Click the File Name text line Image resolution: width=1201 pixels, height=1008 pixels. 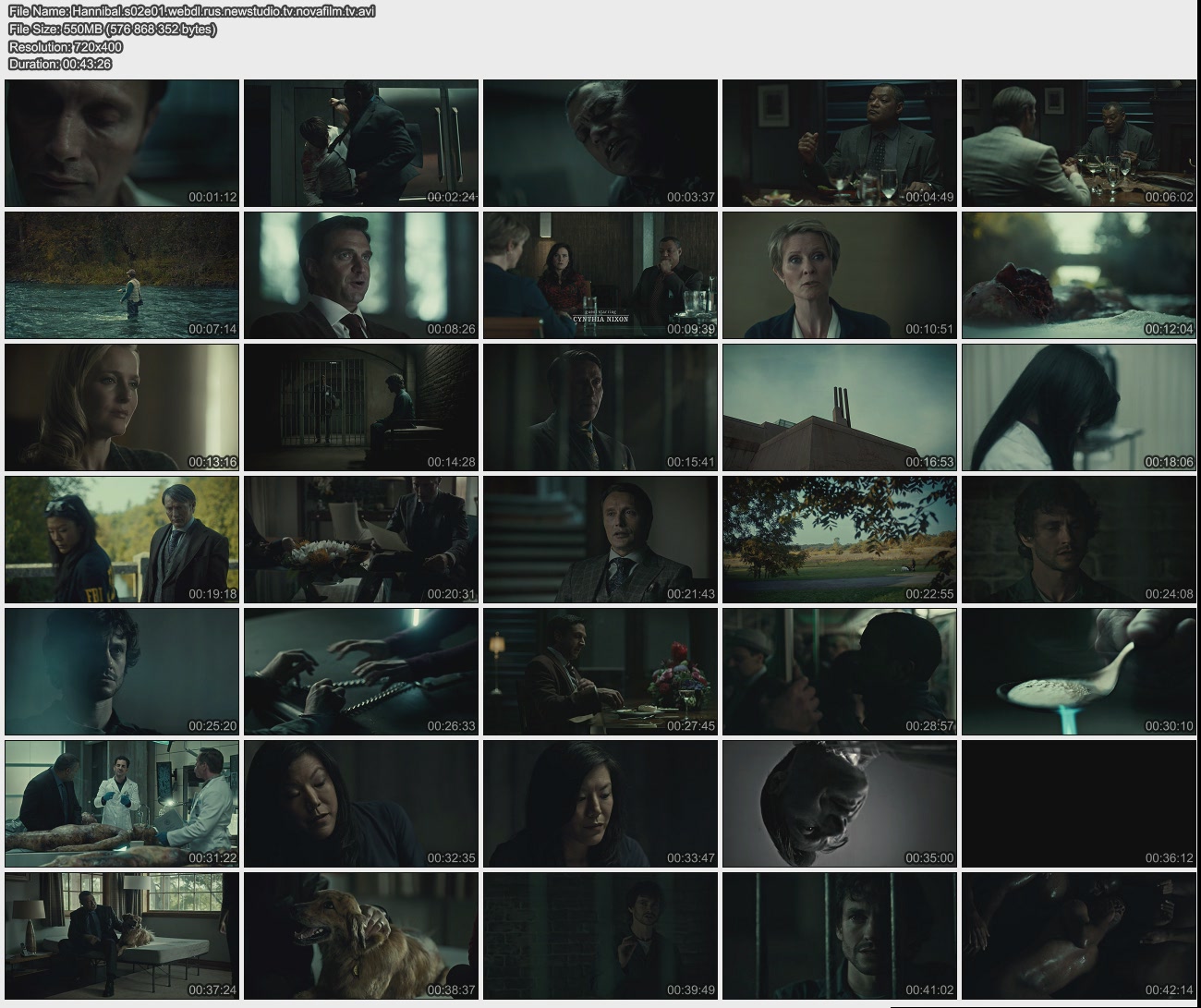(191, 11)
